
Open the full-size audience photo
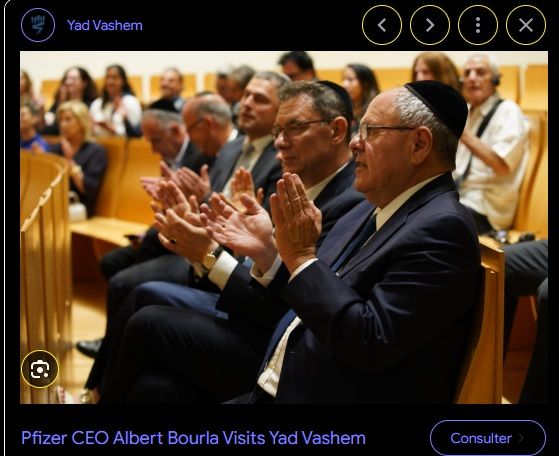pyautogui.click(x=284, y=227)
